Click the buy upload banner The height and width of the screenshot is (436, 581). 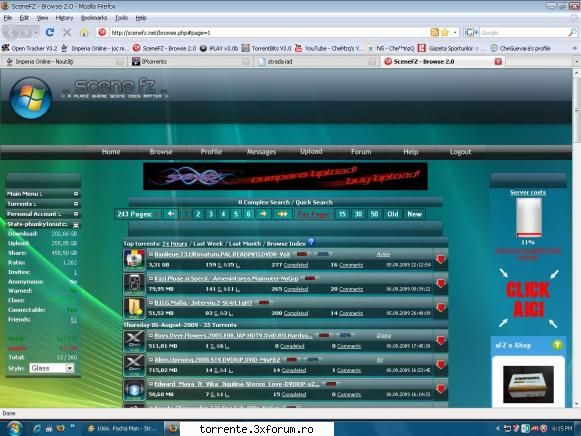(285, 176)
